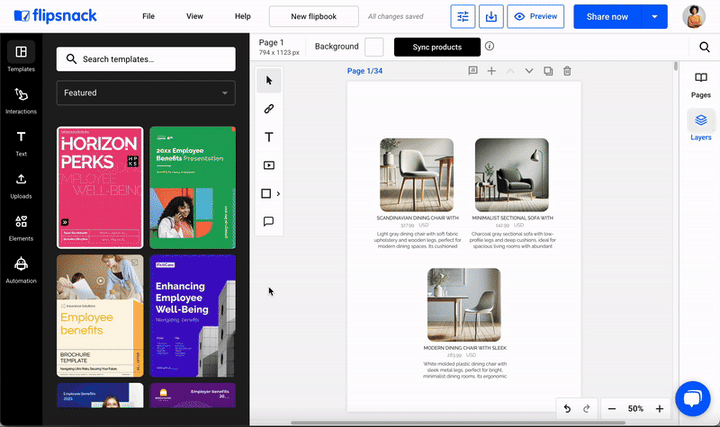Click the 'SCANDINAVIAN DINING CHAIR WITH' title text
This screenshot has height=427, width=720.
[417, 218]
